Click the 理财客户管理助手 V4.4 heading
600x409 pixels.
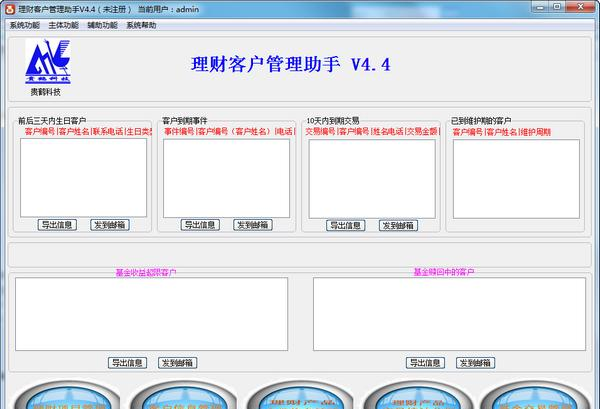(290, 64)
